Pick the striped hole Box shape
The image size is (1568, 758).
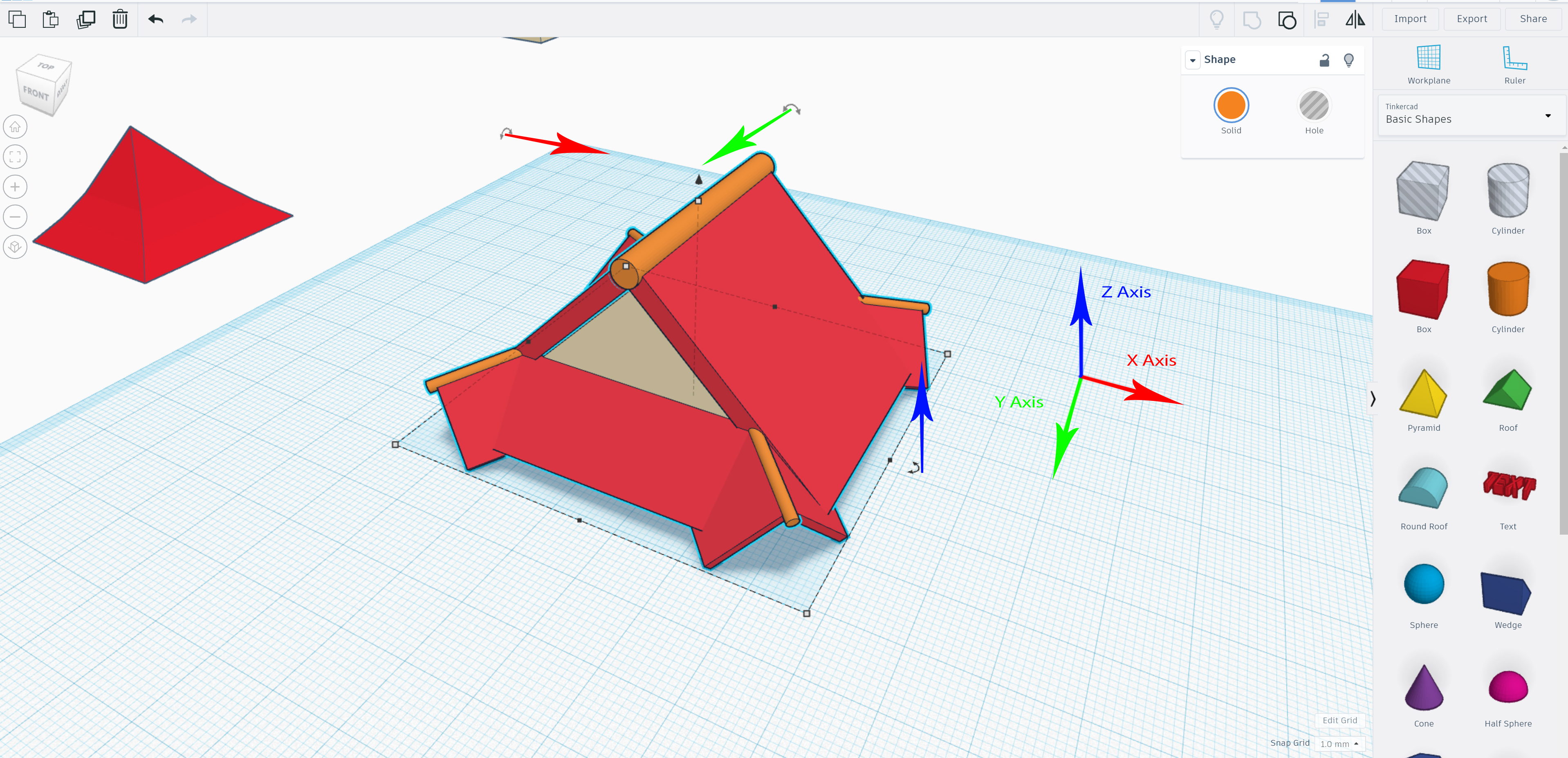tap(1423, 191)
